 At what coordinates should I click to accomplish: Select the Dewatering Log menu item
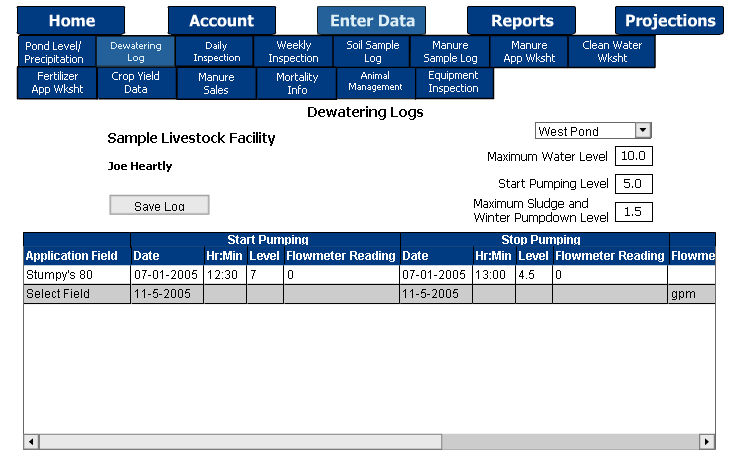point(136,52)
